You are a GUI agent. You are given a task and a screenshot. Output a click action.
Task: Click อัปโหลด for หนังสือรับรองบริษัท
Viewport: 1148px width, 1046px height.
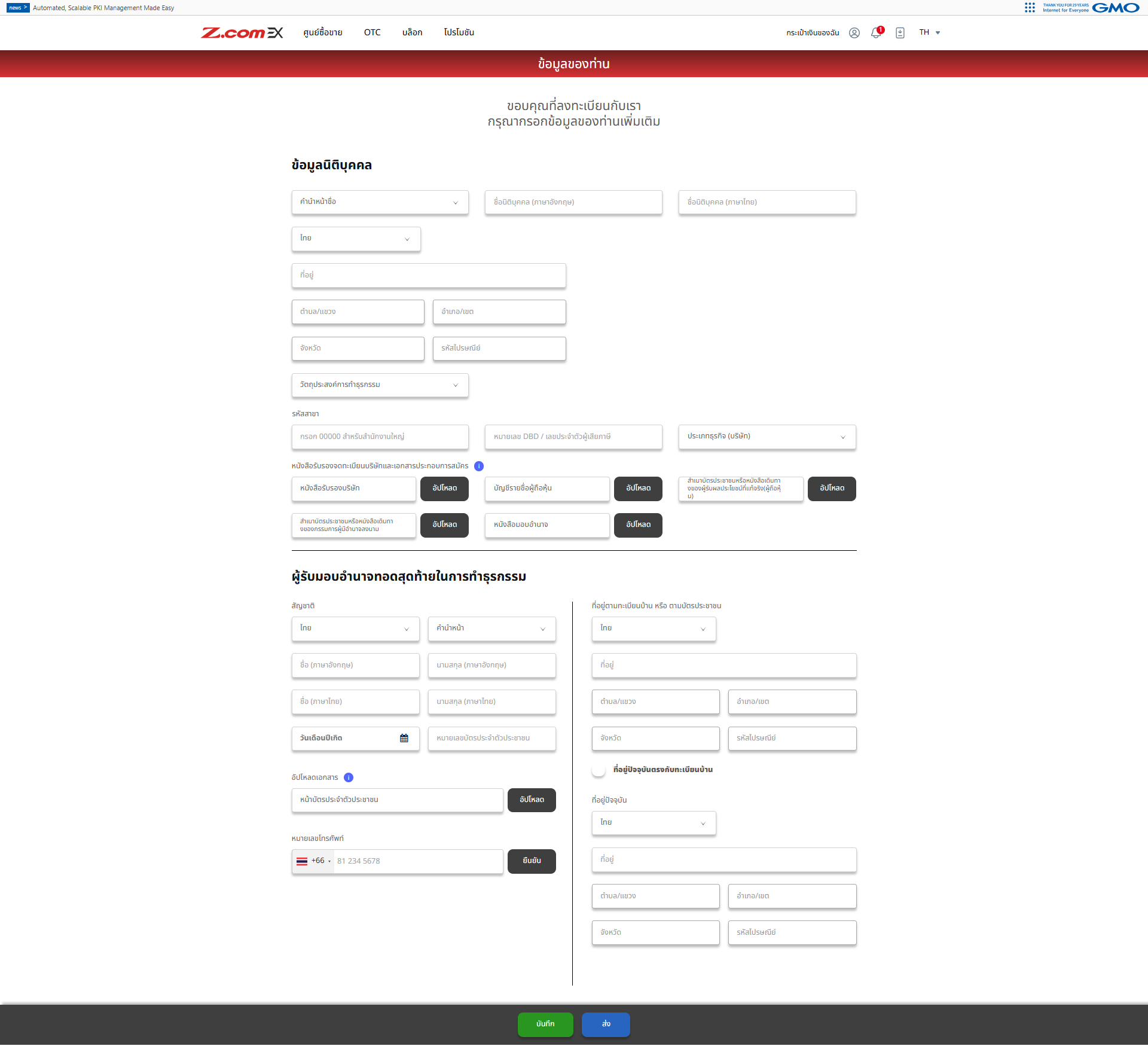[444, 489]
